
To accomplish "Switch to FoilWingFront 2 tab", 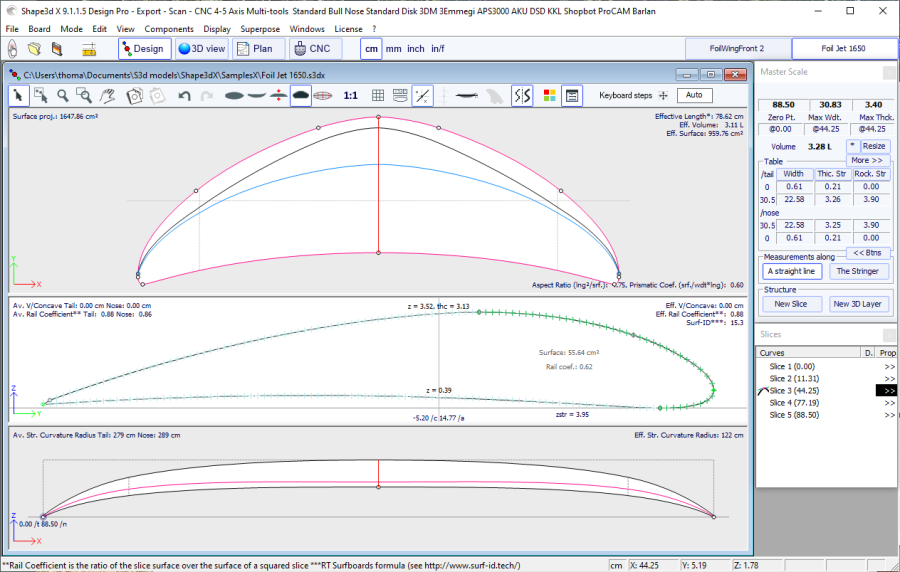I will tap(736, 48).
